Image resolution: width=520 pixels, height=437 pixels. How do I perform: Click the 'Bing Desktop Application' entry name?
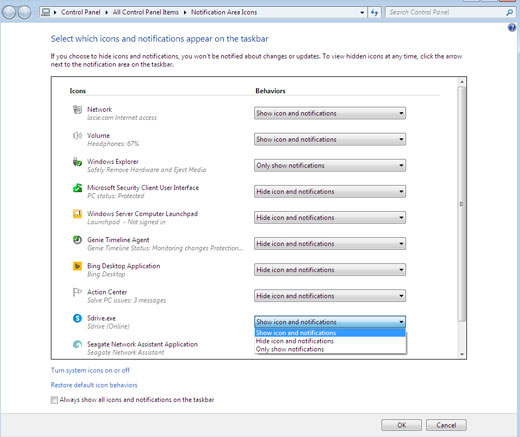[x=124, y=266]
